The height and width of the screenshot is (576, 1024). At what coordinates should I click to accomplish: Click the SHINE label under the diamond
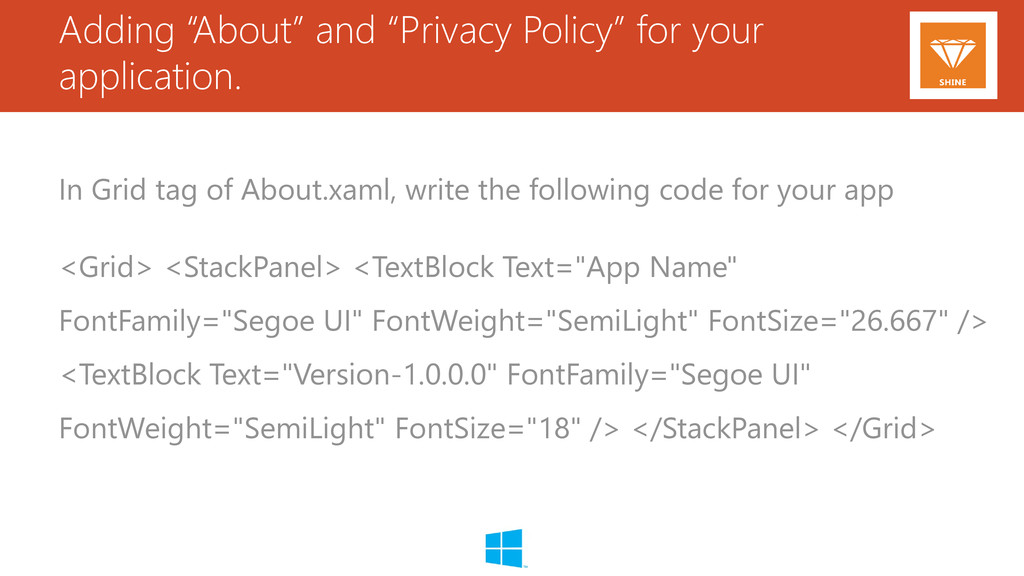pyautogui.click(x=953, y=82)
